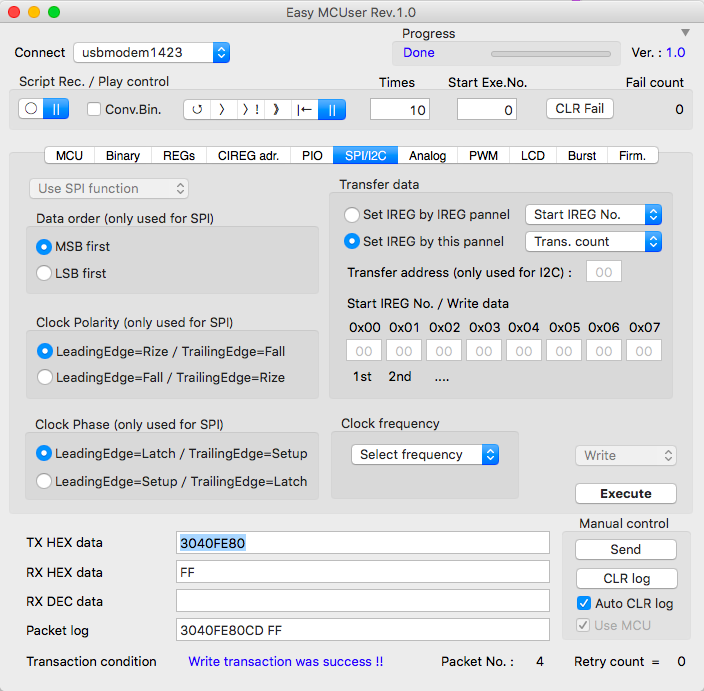Choose LeadingEdge=Fall / TrailingEdge=Rize polarity
704x691 pixels.
click(x=44, y=377)
